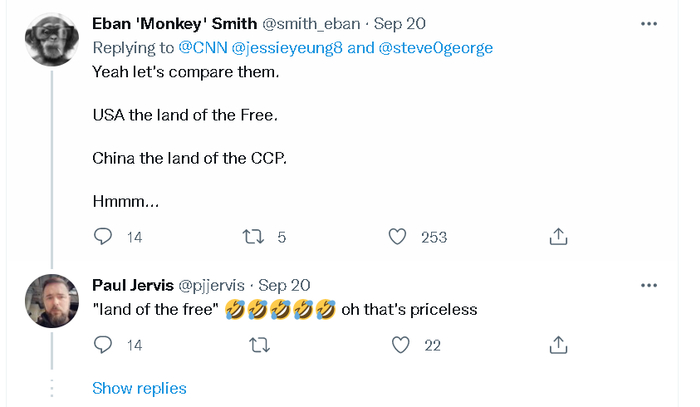Expand the Show replies thread
The height and width of the screenshot is (407, 700).
139,388
